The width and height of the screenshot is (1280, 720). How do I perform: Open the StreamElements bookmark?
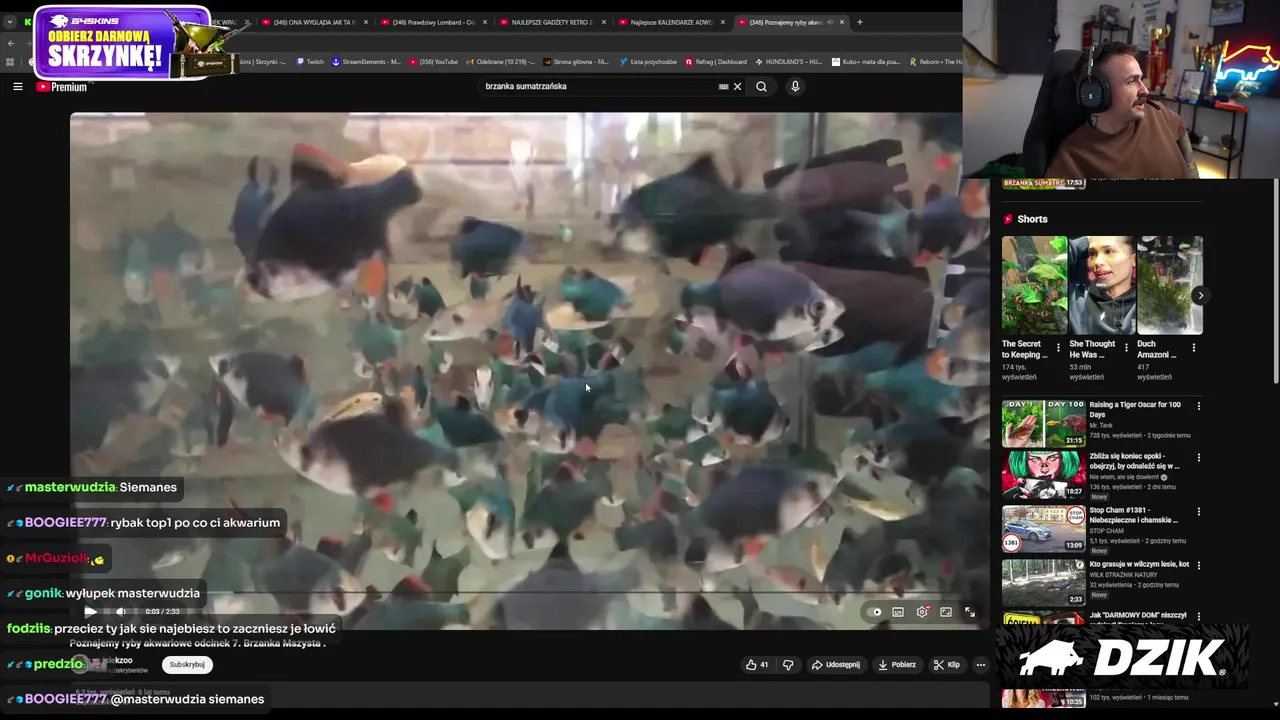(366, 62)
